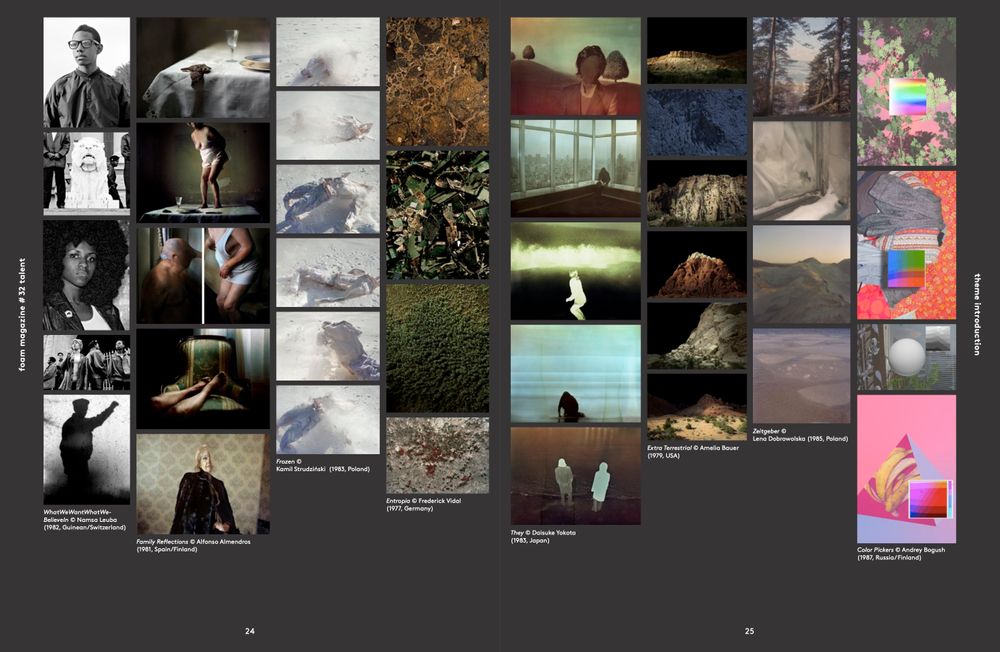
Task: Click the vertical theme introduction heading
Action: coord(976,311)
